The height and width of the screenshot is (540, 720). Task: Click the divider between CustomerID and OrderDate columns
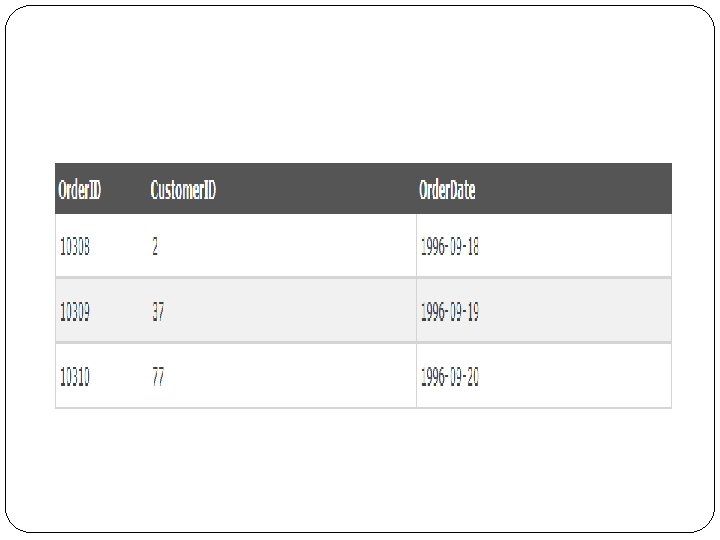coord(416,312)
